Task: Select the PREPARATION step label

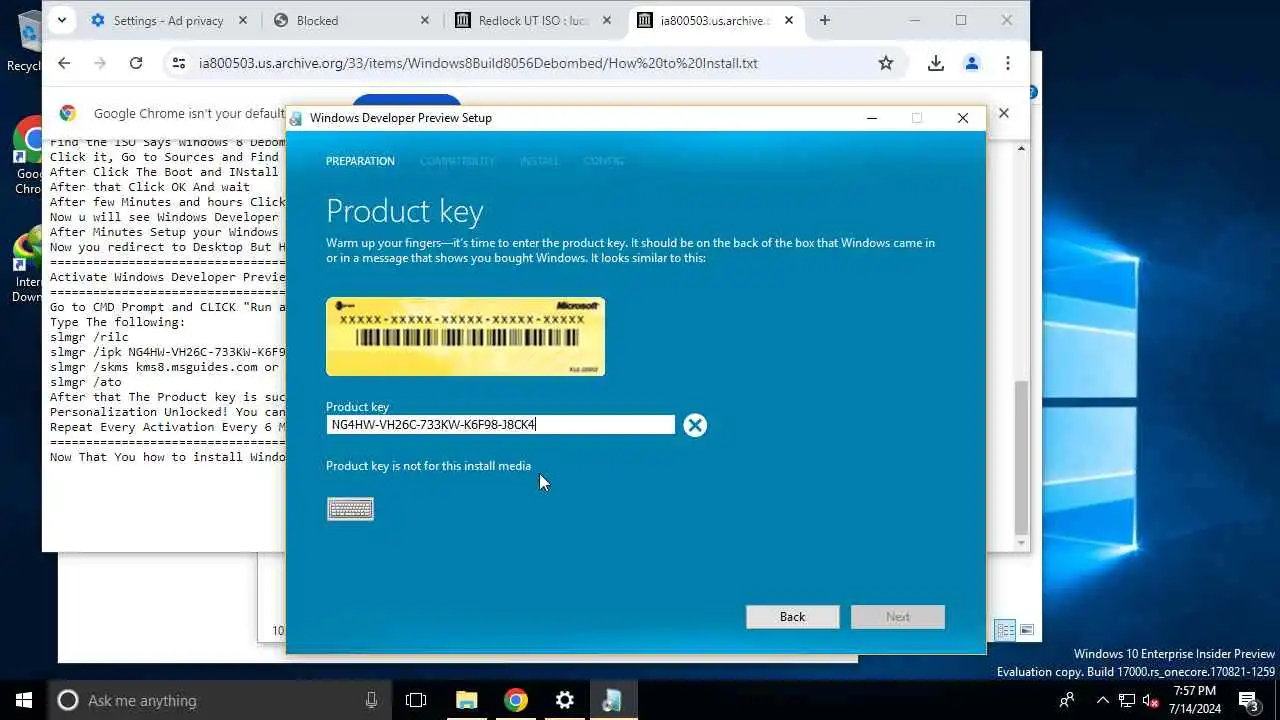Action: click(360, 161)
